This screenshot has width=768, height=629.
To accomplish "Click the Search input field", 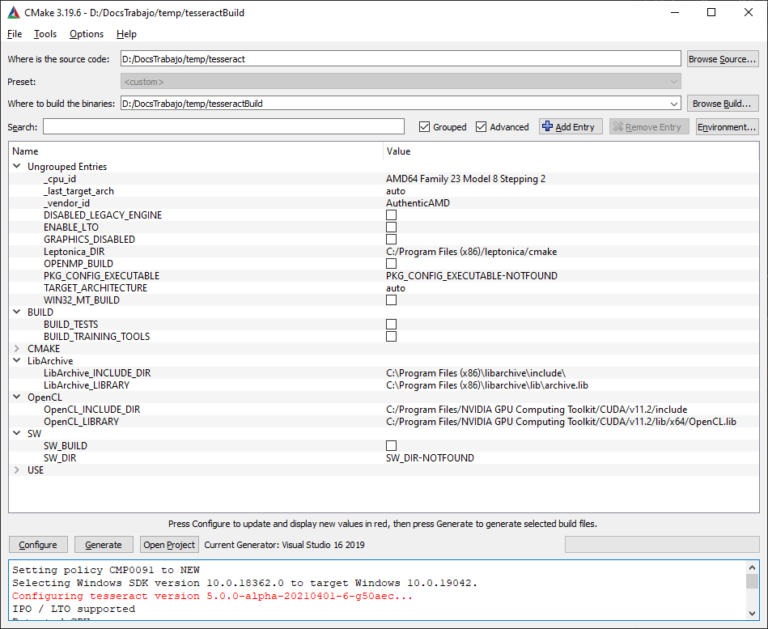I will click(x=224, y=126).
